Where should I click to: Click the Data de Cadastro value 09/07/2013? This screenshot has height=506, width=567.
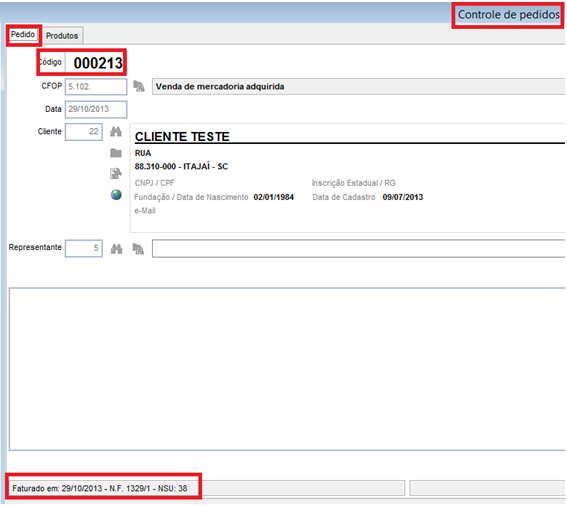pyautogui.click(x=403, y=197)
